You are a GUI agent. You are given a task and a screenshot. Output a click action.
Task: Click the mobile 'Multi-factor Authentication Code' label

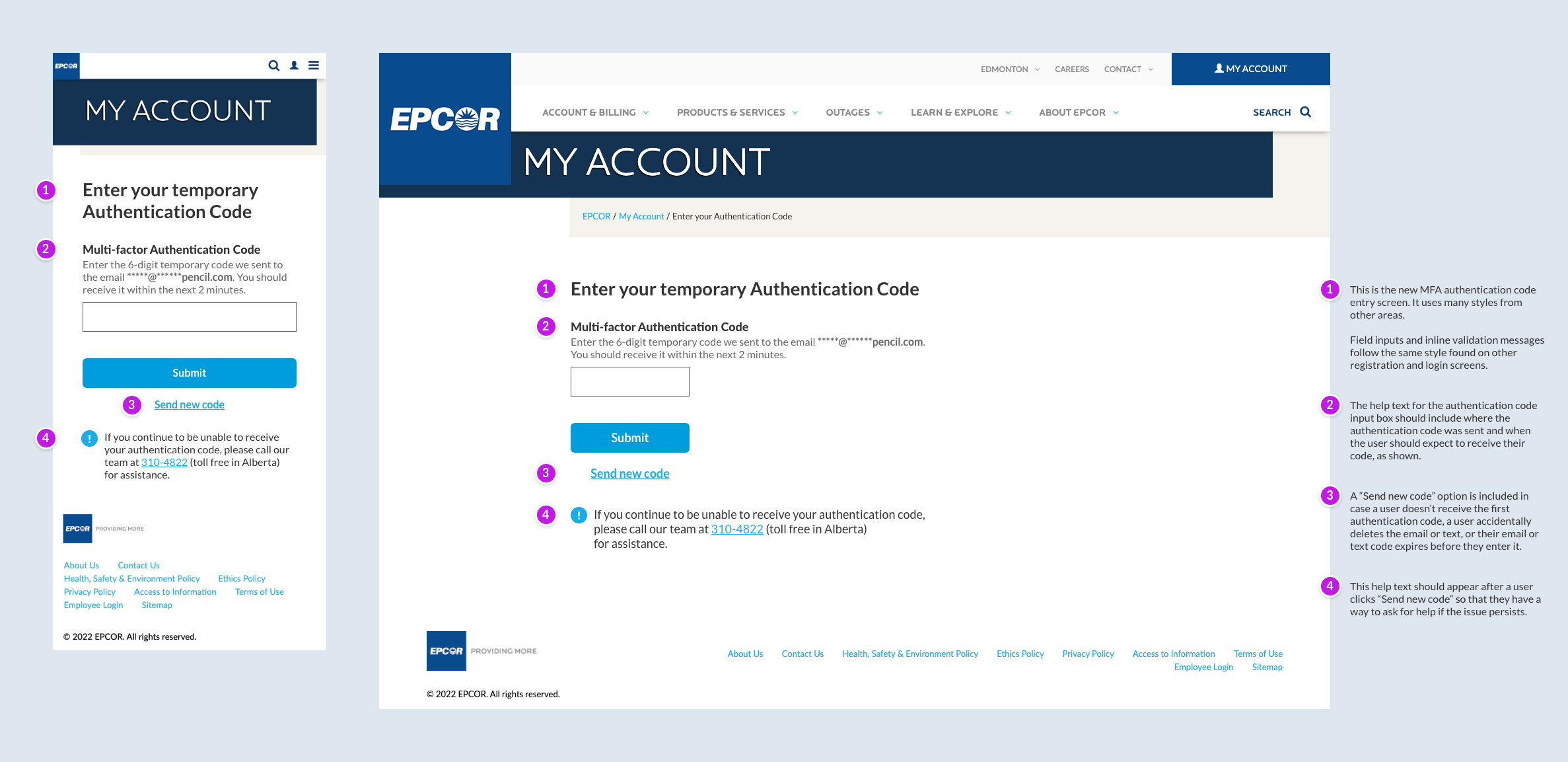(x=171, y=249)
